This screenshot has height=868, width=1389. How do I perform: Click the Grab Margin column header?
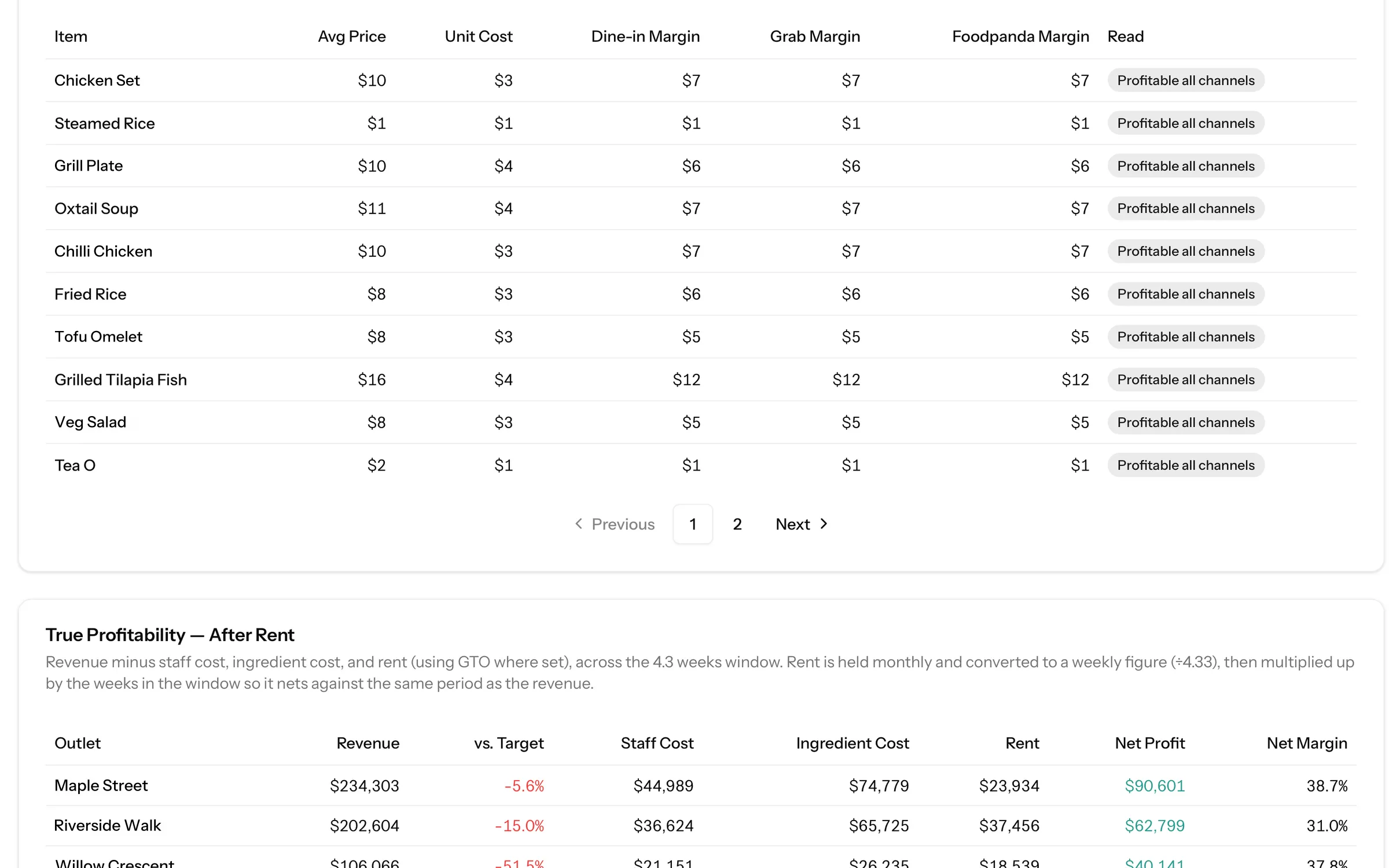815,36
